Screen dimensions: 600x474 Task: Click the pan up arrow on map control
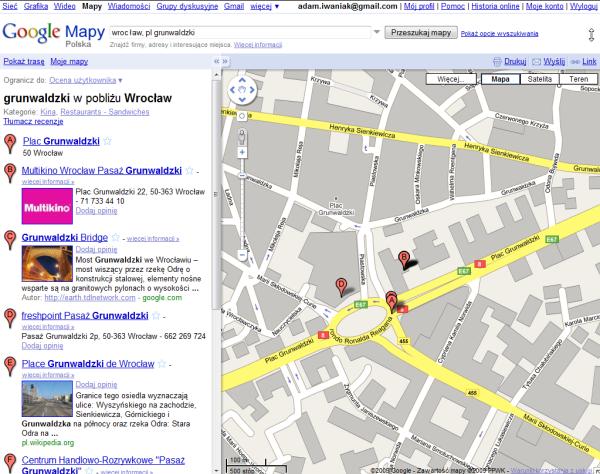click(242, 80)
